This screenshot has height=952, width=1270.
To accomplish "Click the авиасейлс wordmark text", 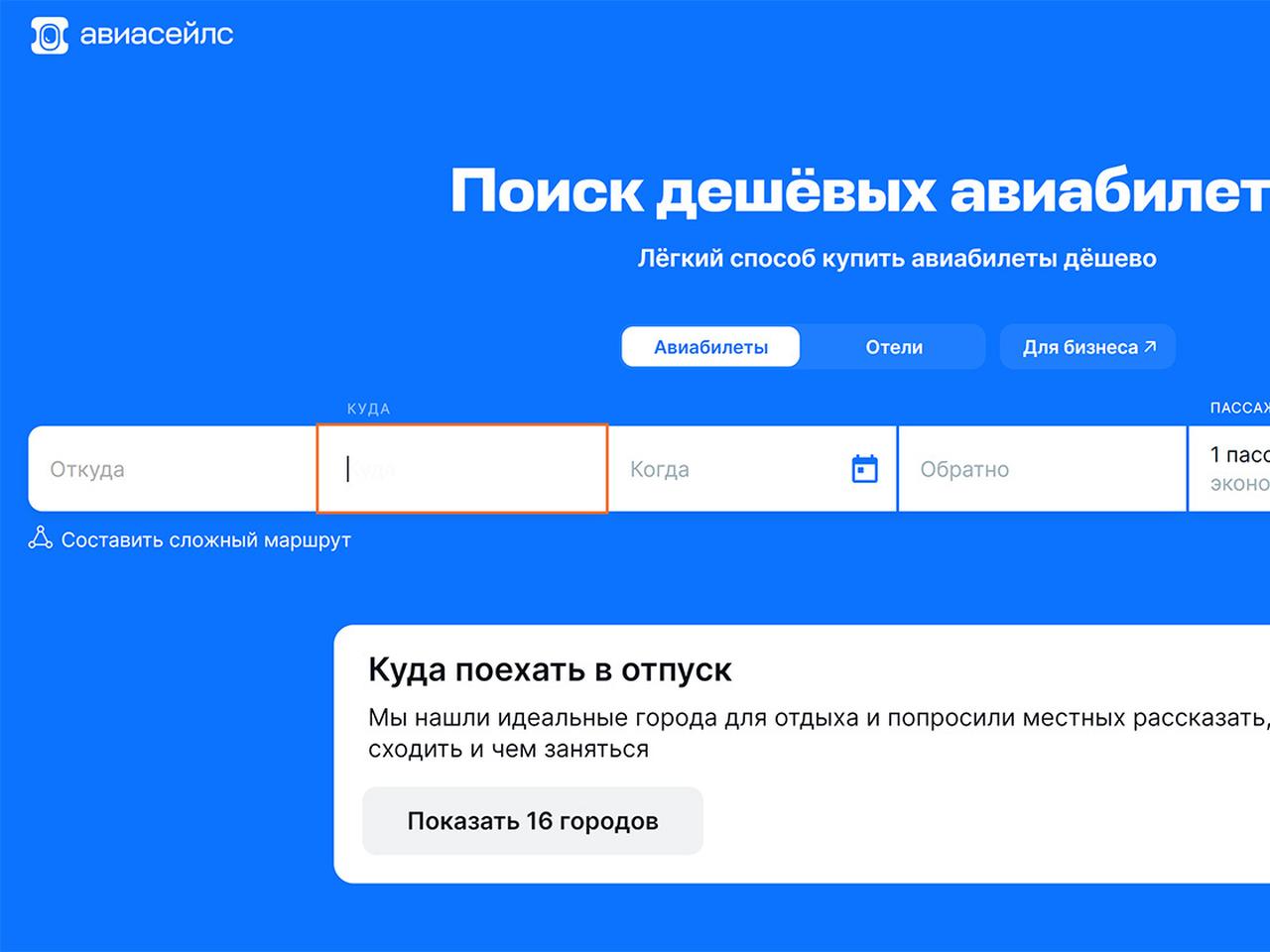I will coord(157,35).
